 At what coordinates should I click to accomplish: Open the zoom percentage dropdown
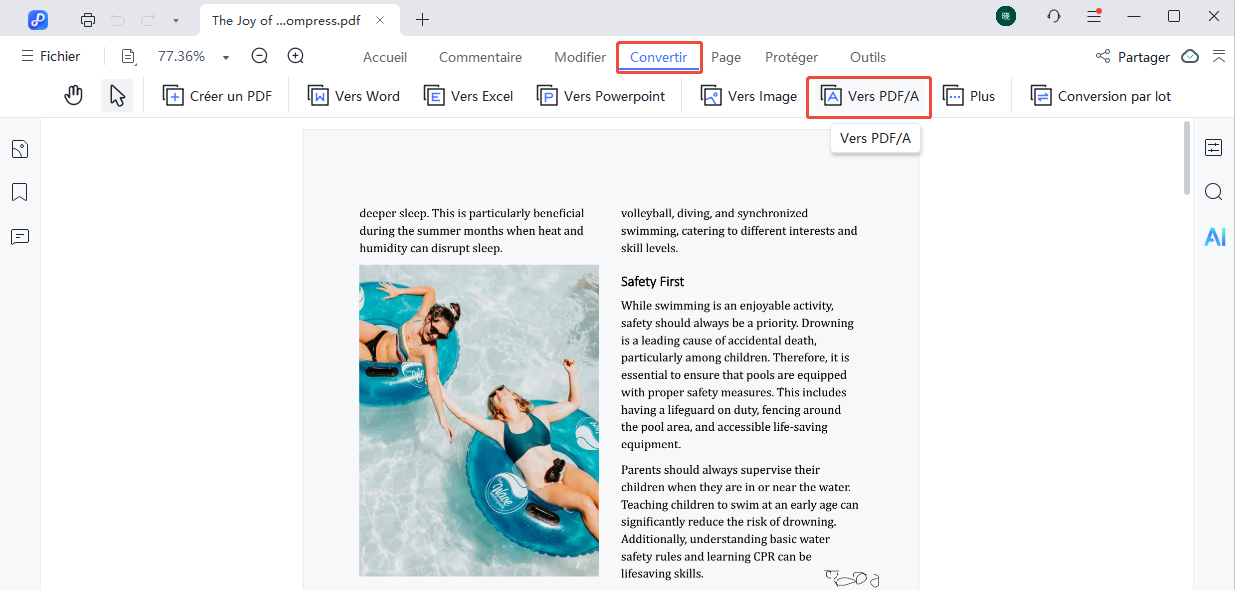point(225,56)
